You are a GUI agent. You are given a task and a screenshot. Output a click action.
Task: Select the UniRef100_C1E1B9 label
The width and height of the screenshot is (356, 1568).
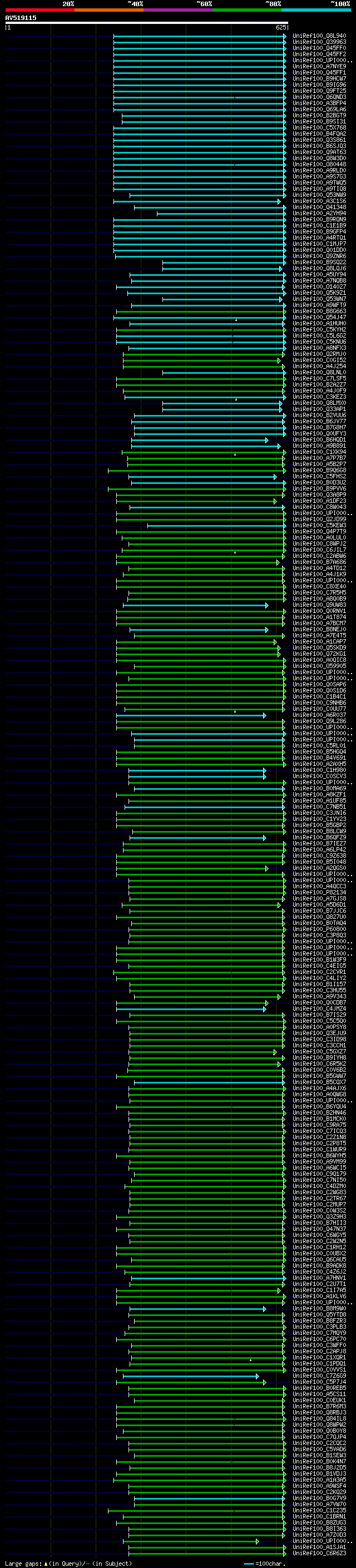pyautogui.click(x=319, y=226)
